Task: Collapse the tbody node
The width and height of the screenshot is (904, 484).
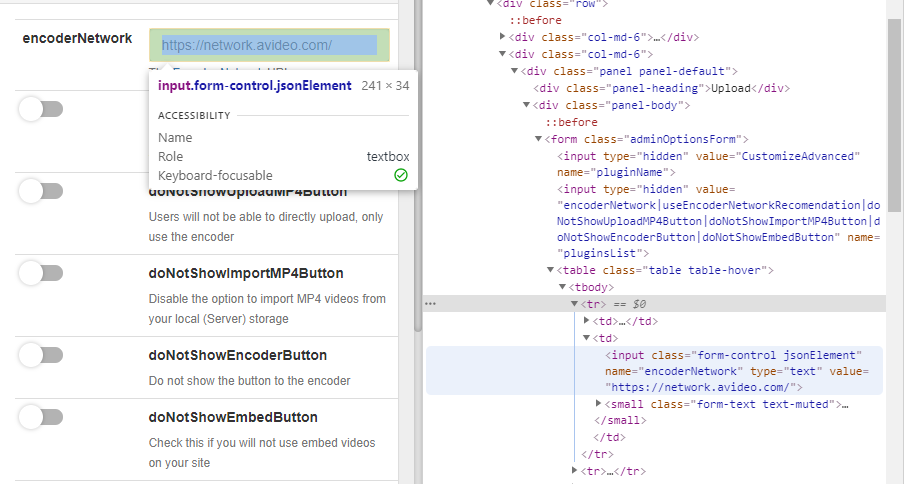Action: click(x=563, y=287)
